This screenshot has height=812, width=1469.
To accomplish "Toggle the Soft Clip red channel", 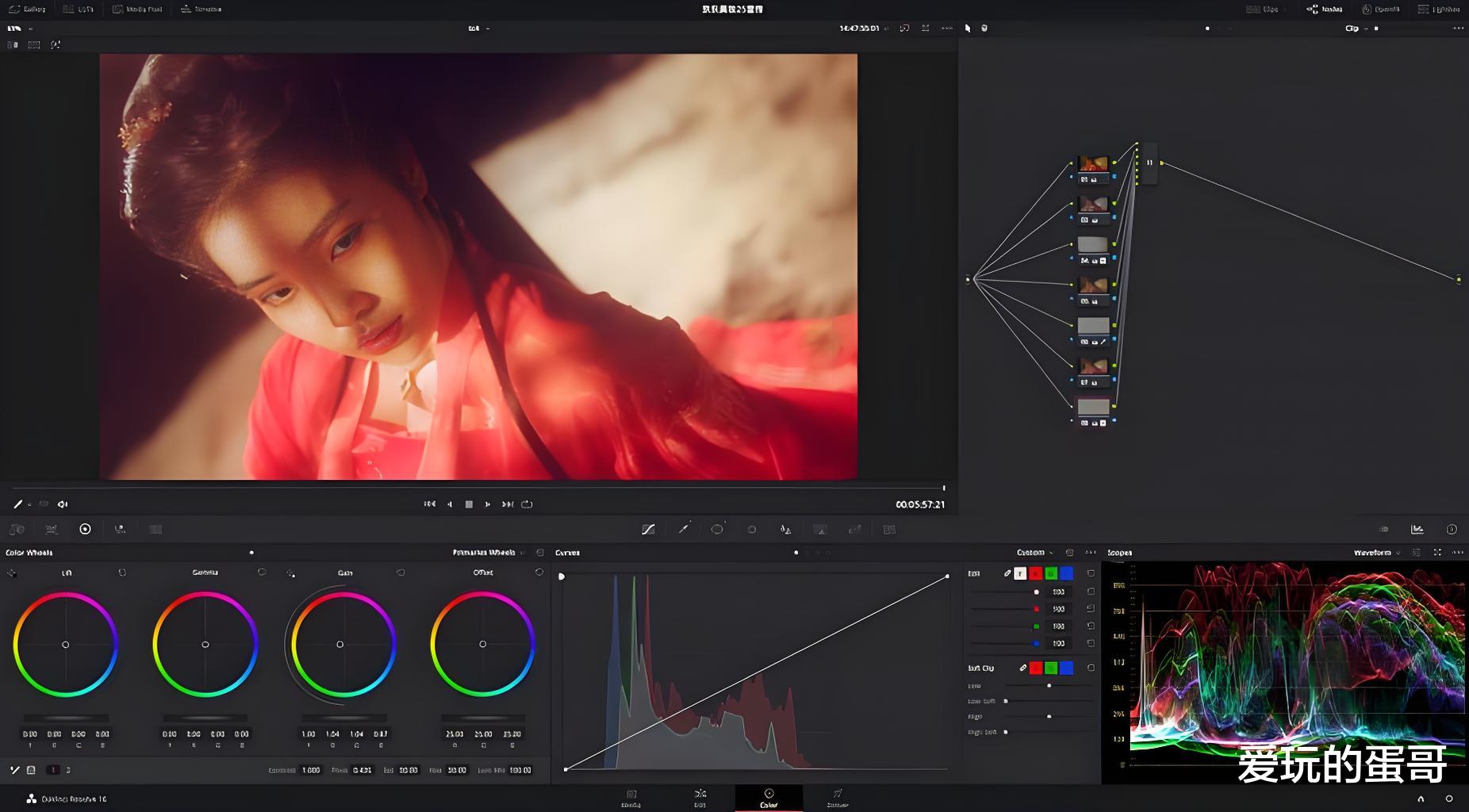I will (x=1036, y=668).
